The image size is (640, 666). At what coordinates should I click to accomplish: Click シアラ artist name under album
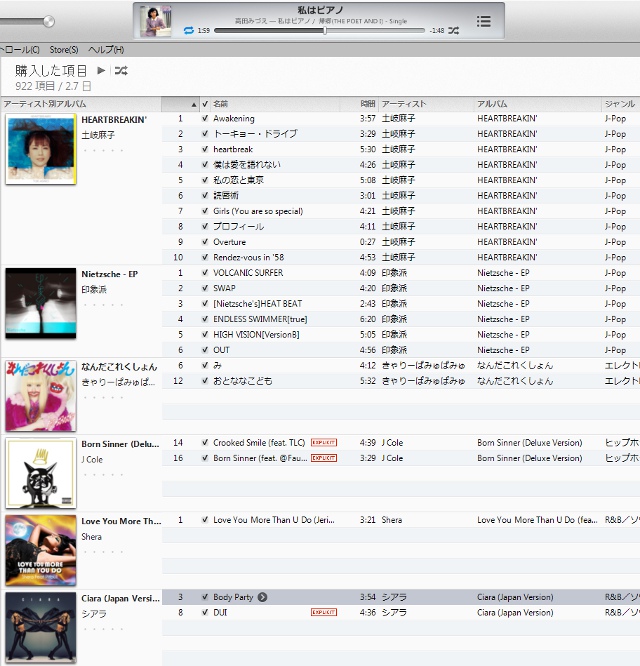point(94,614)
